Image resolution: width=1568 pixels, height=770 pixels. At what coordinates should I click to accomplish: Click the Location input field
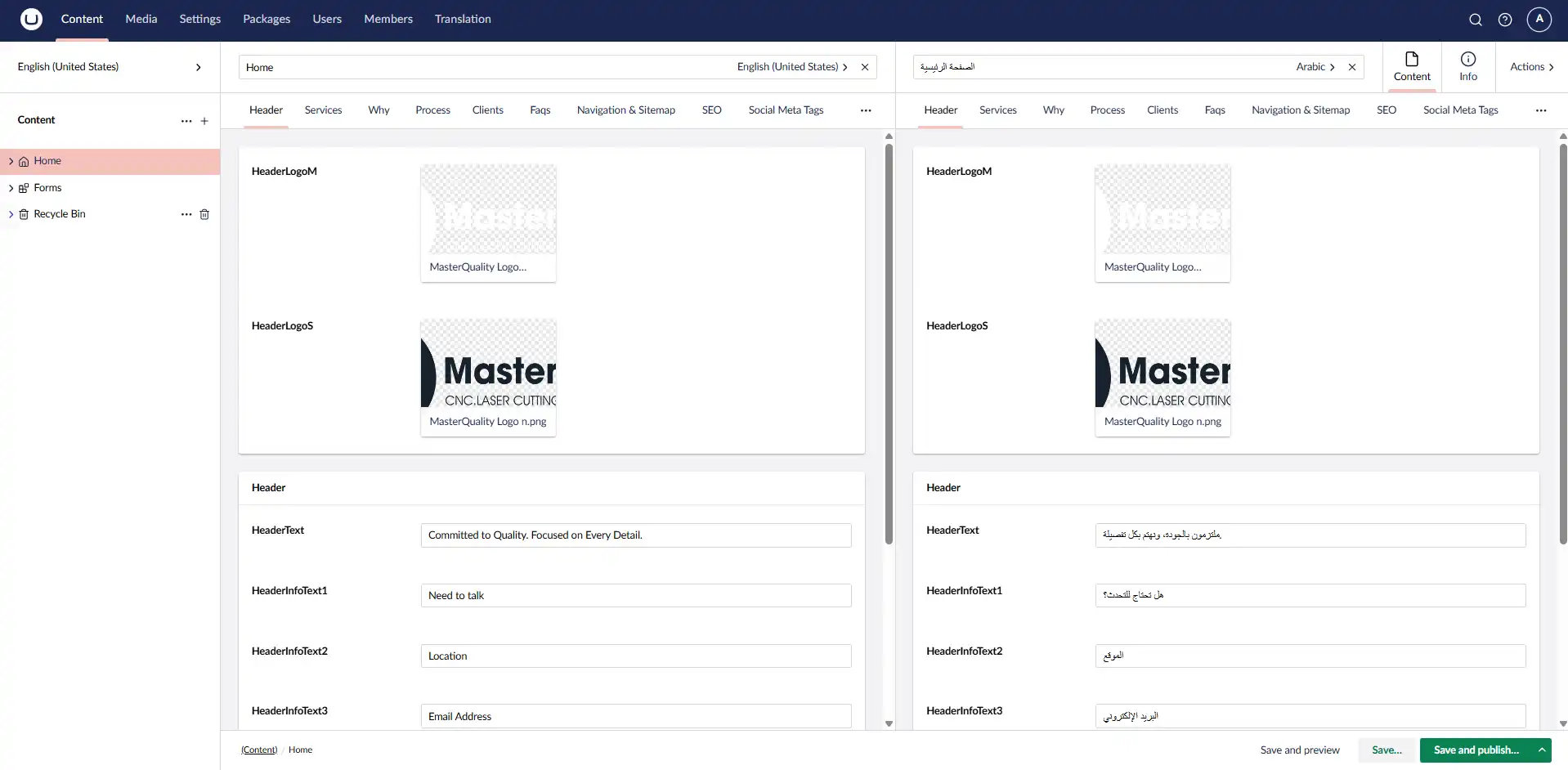636,656
